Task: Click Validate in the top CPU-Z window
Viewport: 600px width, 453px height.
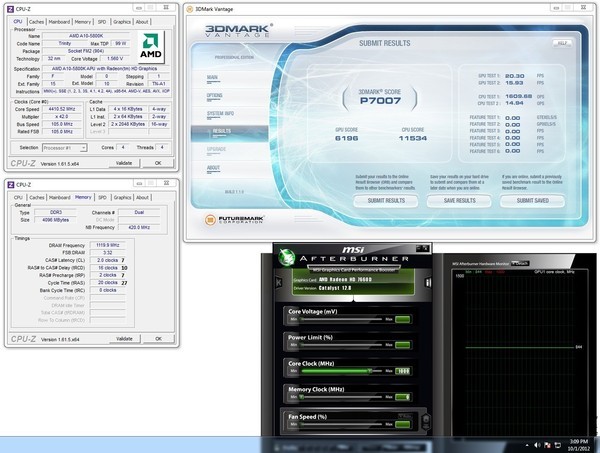Action: (124, 163)
